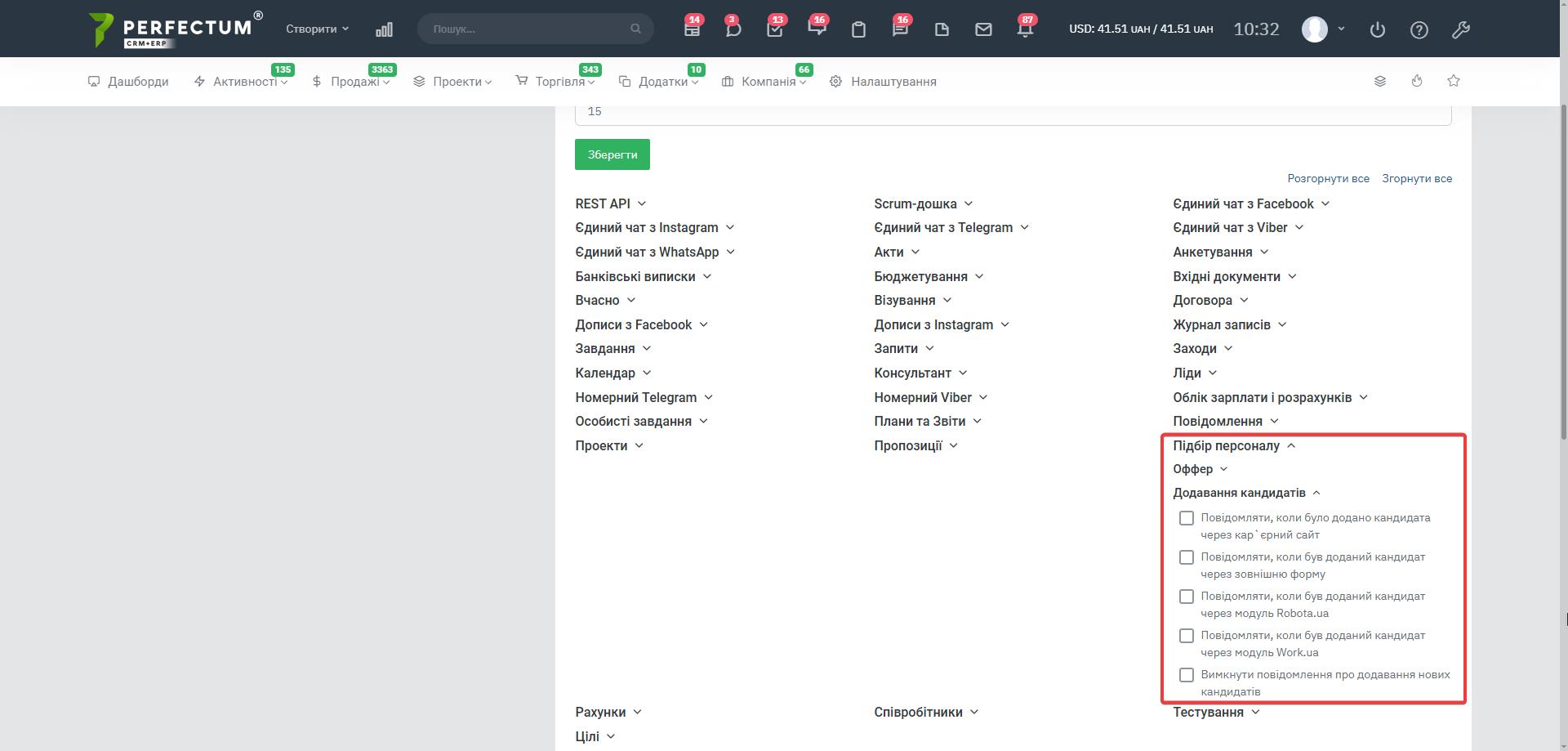1568x751 pixels.
Task: Click the Розгорнути все link
Action: (1328, 178)
